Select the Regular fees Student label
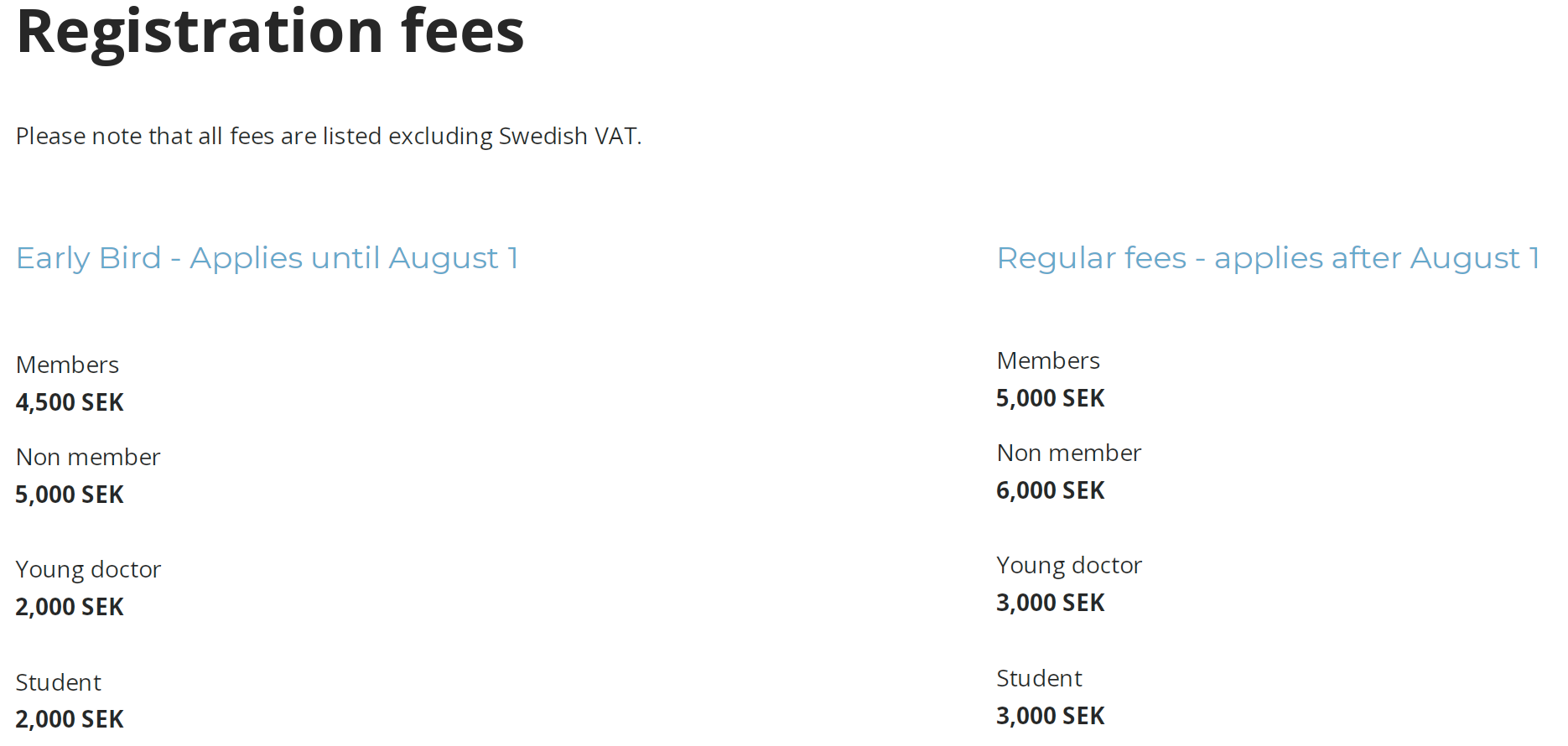Image resolution: width=1568 pixels, height=746 pixels. click(x=1040, y=678)
